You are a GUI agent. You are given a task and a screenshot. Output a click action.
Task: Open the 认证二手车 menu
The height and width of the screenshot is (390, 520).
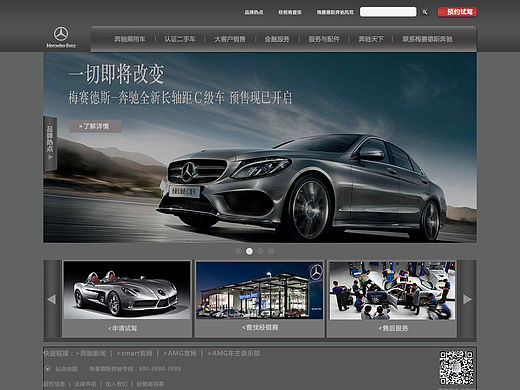pos(180,39)
